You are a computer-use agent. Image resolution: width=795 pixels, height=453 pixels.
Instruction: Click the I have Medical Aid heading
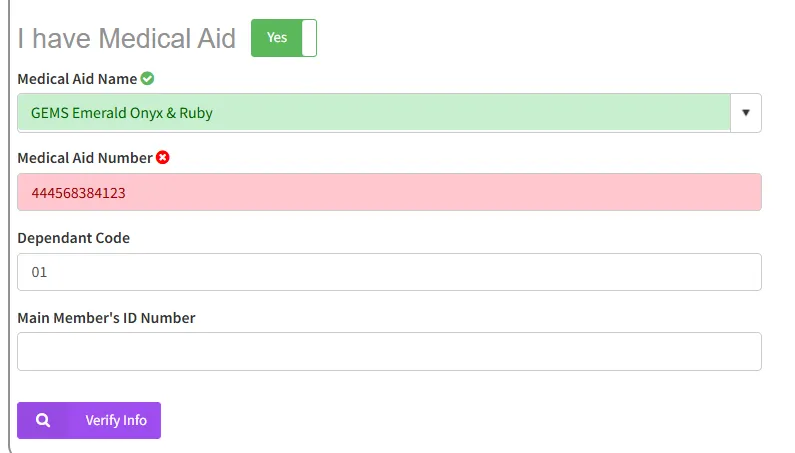(x=127, y=38)
